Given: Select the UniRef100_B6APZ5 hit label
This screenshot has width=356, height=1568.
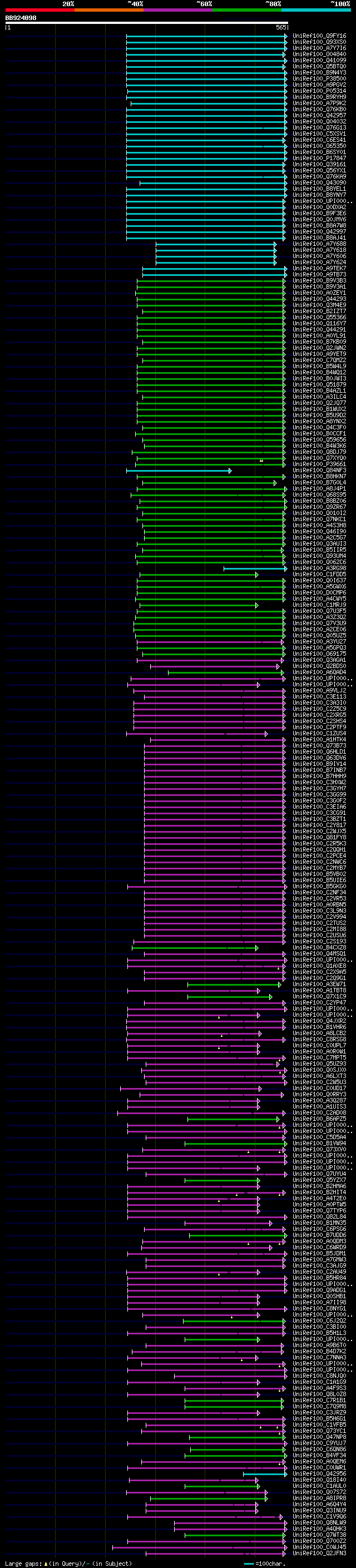Looking at the screenshot, I should tap(319, 1119).
